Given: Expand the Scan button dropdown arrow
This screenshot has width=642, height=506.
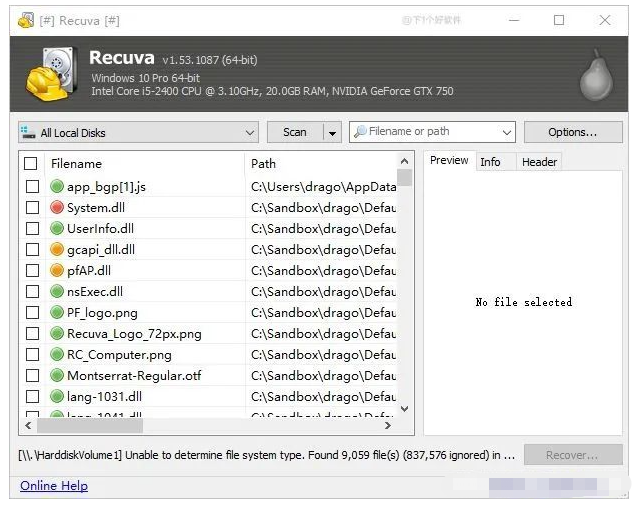Looking at the screenshot, I should [x=333, y=133].
